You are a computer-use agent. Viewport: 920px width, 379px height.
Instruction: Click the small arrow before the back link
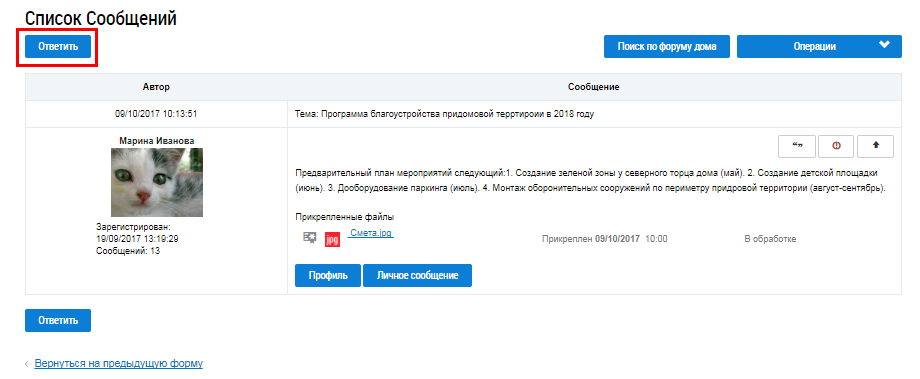pyautogui.click(x=27, y=364)
